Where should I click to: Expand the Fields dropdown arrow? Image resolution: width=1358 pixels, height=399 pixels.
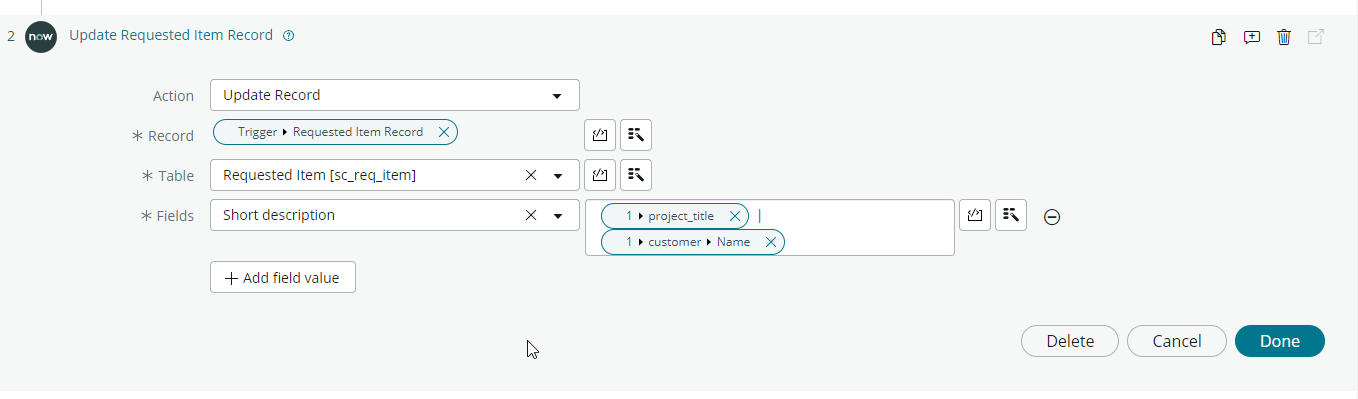pyautogui.click(x=558, y=216)
